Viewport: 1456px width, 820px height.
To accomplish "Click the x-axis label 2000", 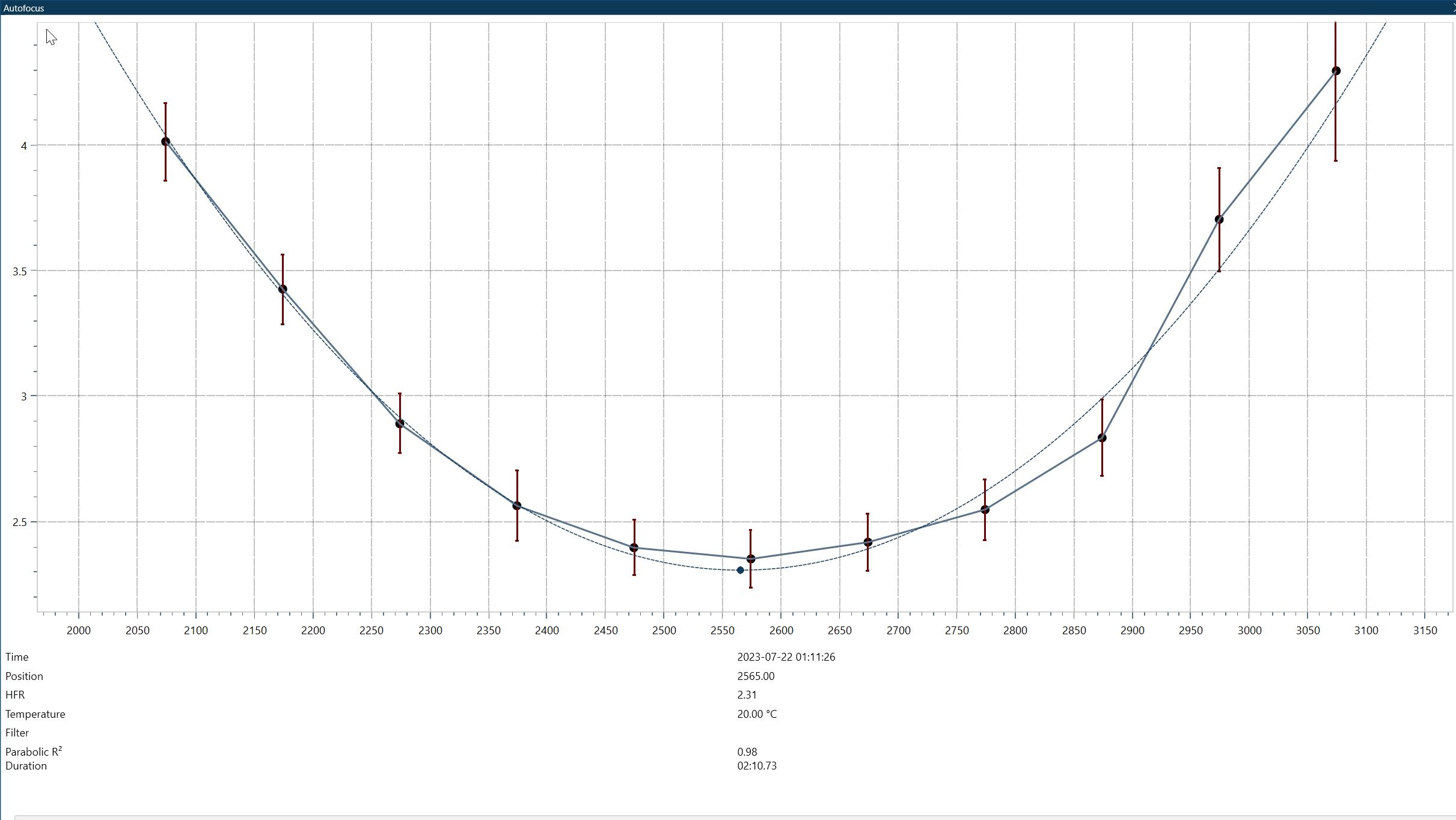I will (79, 631).
